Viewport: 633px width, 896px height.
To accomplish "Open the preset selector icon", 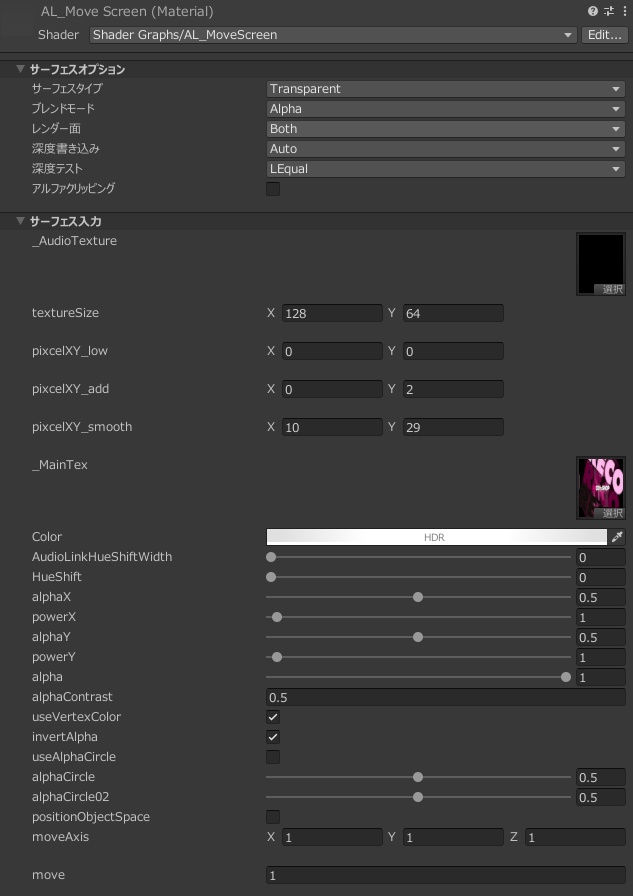I will tap(609, 11).
